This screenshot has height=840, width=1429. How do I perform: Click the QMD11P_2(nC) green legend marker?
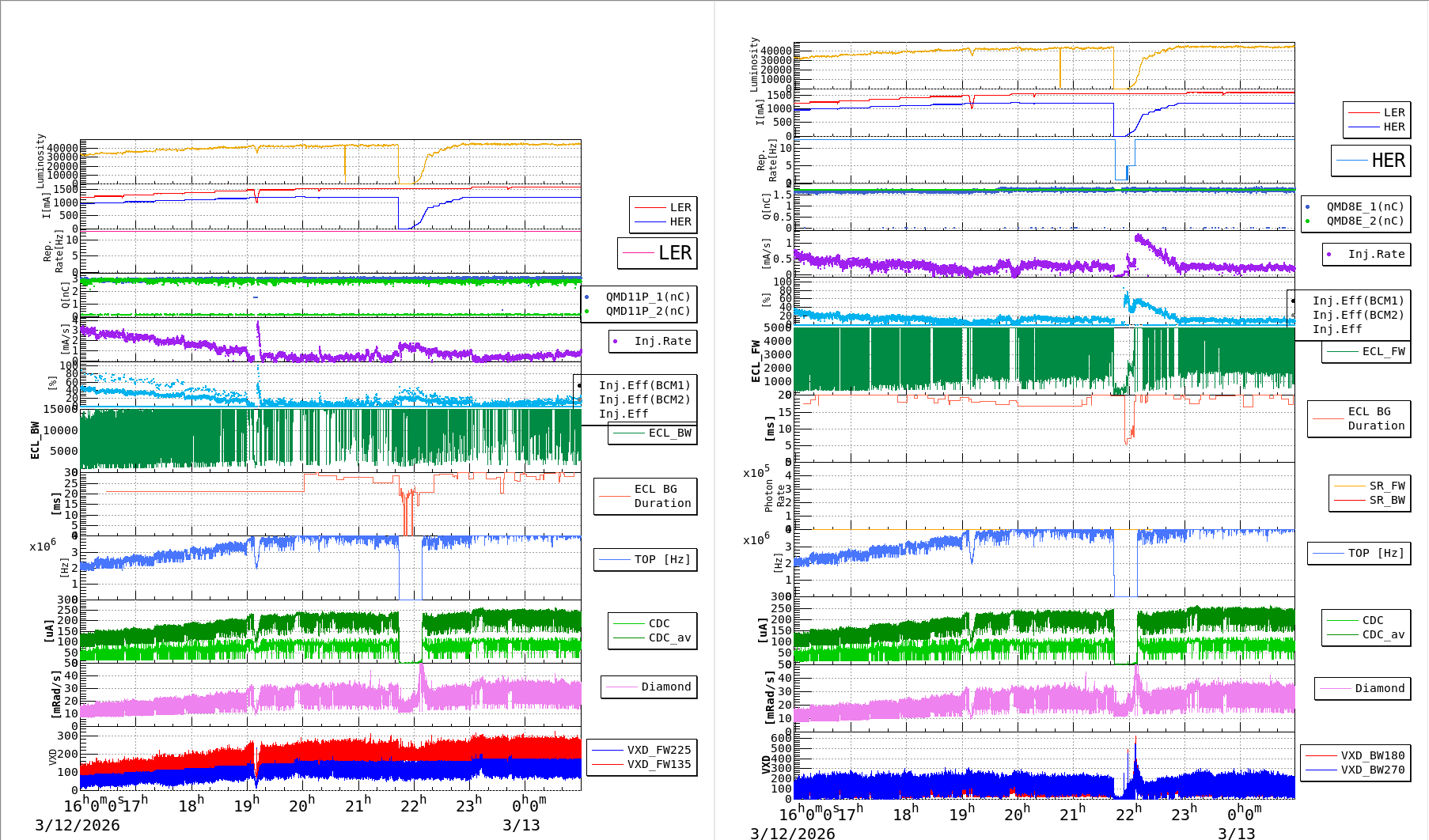(x=587, y=311)
